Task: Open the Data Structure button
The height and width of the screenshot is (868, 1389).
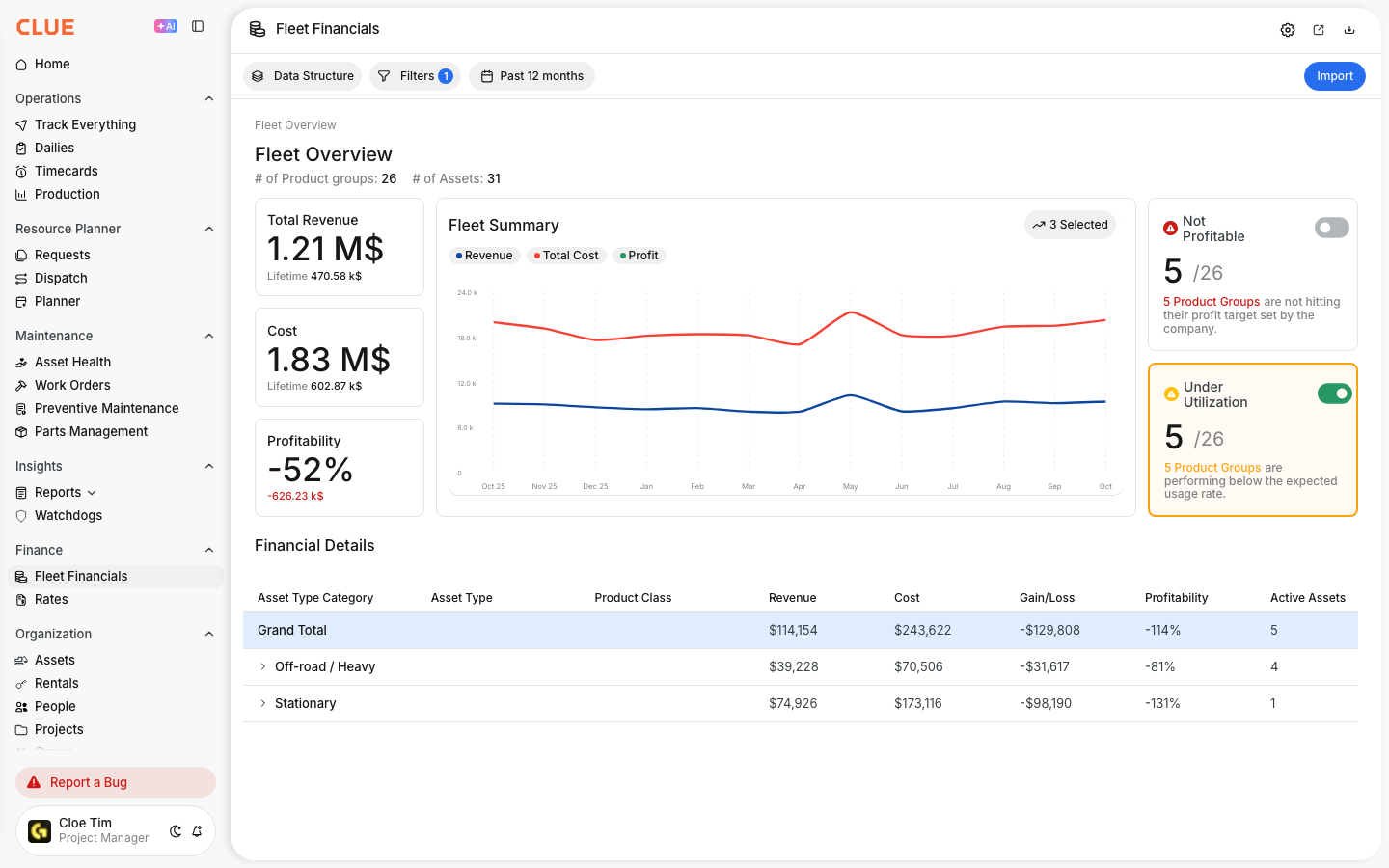Action: pyautogui.click(x=302, y=76)
